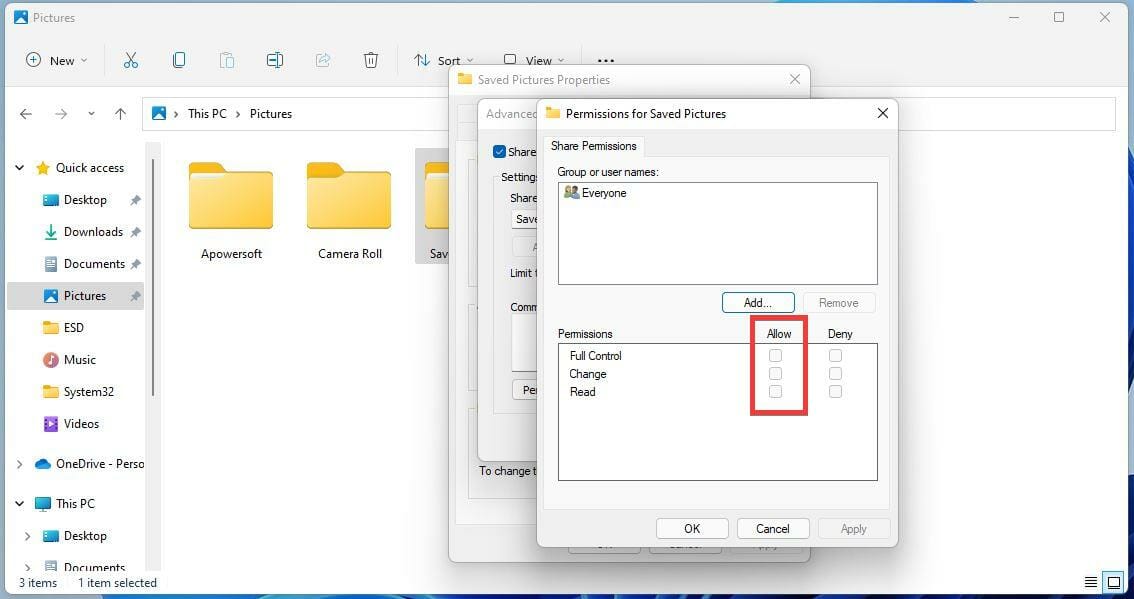Click the Add... button

tap(758, 302)
